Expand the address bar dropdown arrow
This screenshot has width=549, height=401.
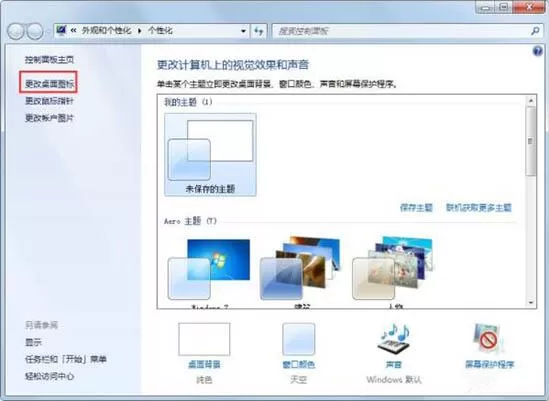243,31
